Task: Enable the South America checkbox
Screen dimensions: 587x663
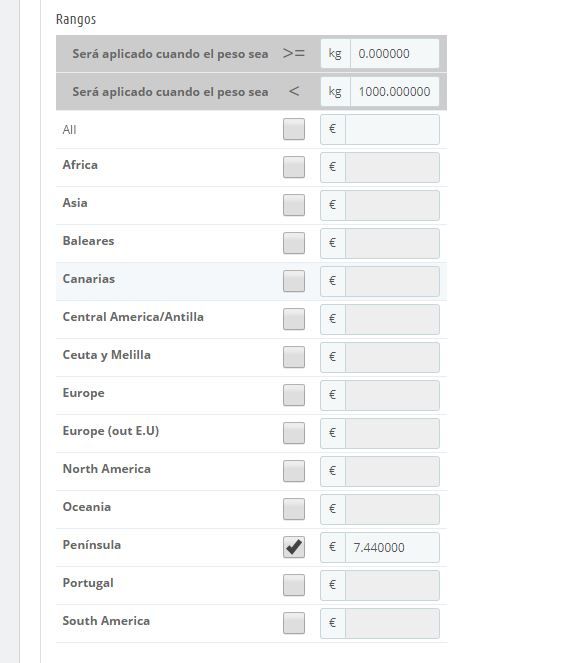Action: pyautogui.click(x=294, y=623)
